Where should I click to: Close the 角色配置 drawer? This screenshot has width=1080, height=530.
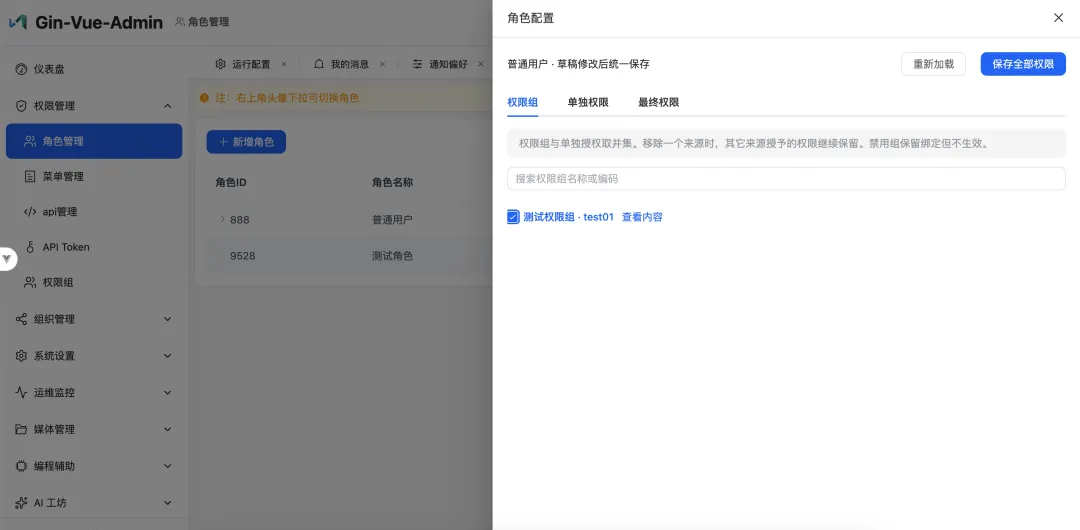(1059, 18)
